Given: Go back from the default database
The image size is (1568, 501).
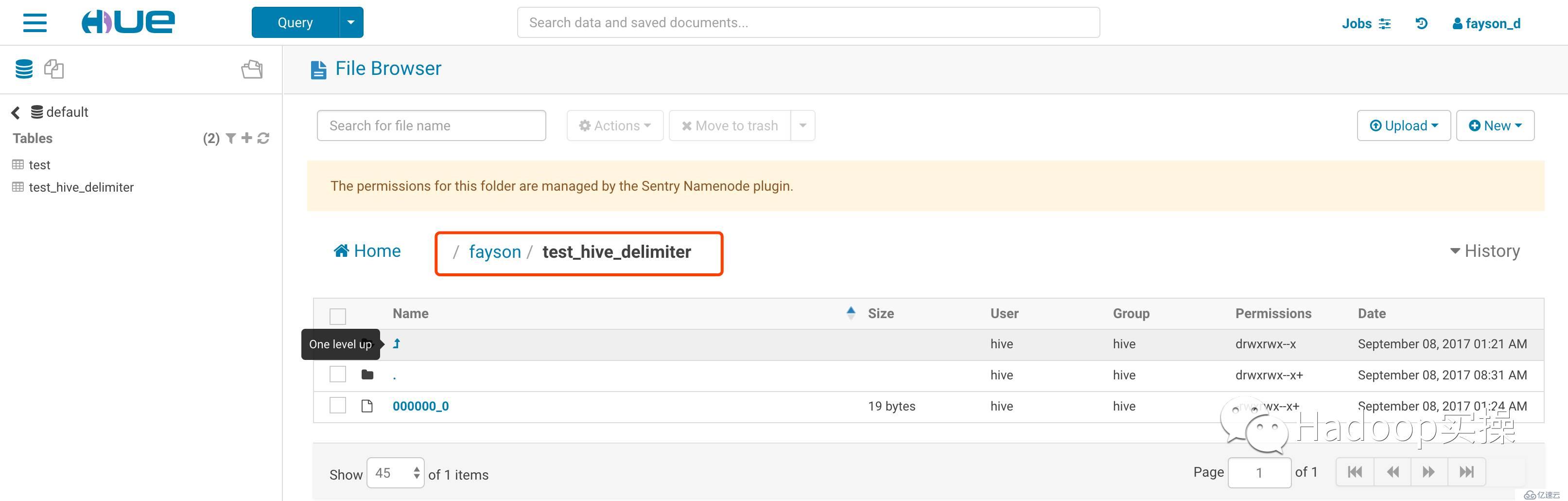Looking at the screenshot, I should 16,112.
